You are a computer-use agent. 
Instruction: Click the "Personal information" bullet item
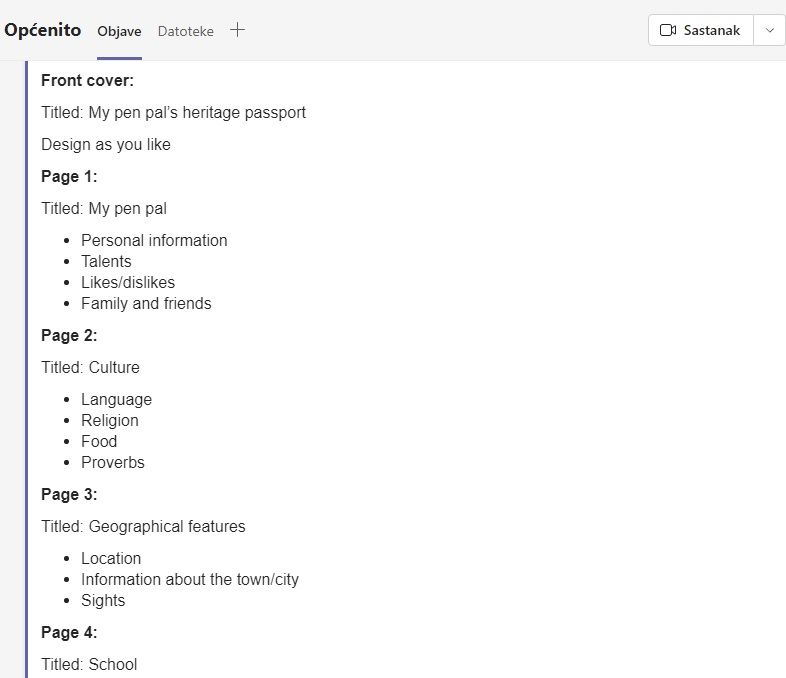[154, 241]
